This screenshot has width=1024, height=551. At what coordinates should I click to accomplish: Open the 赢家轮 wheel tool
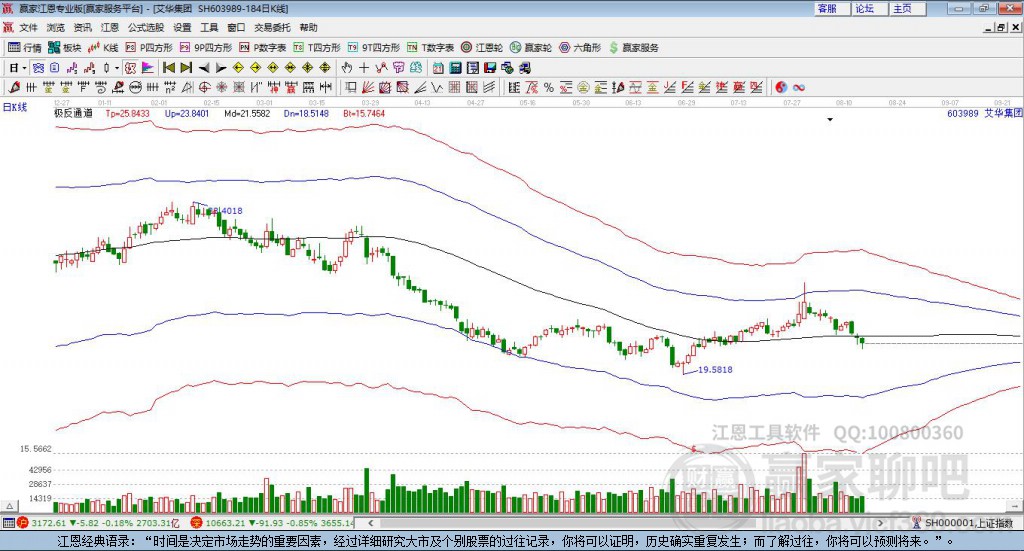pos(531,48)
